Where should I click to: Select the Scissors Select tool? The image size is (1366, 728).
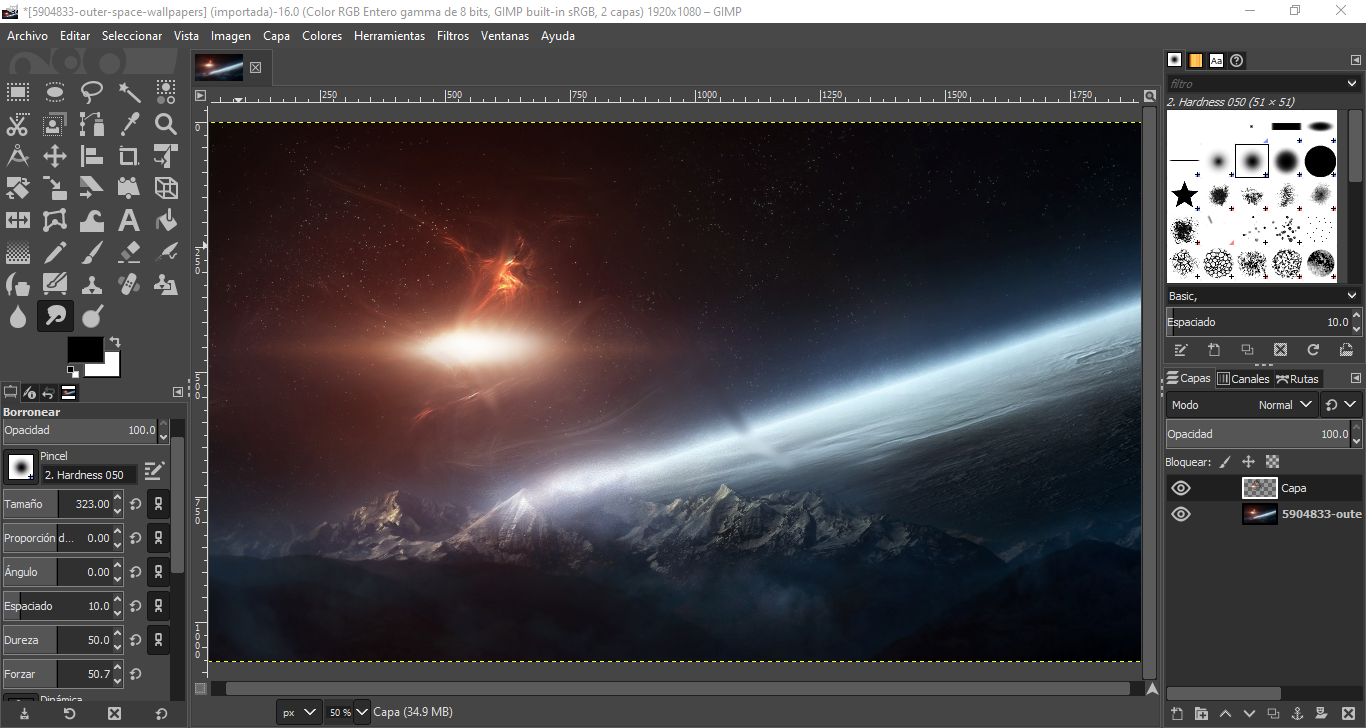[18, 124]
